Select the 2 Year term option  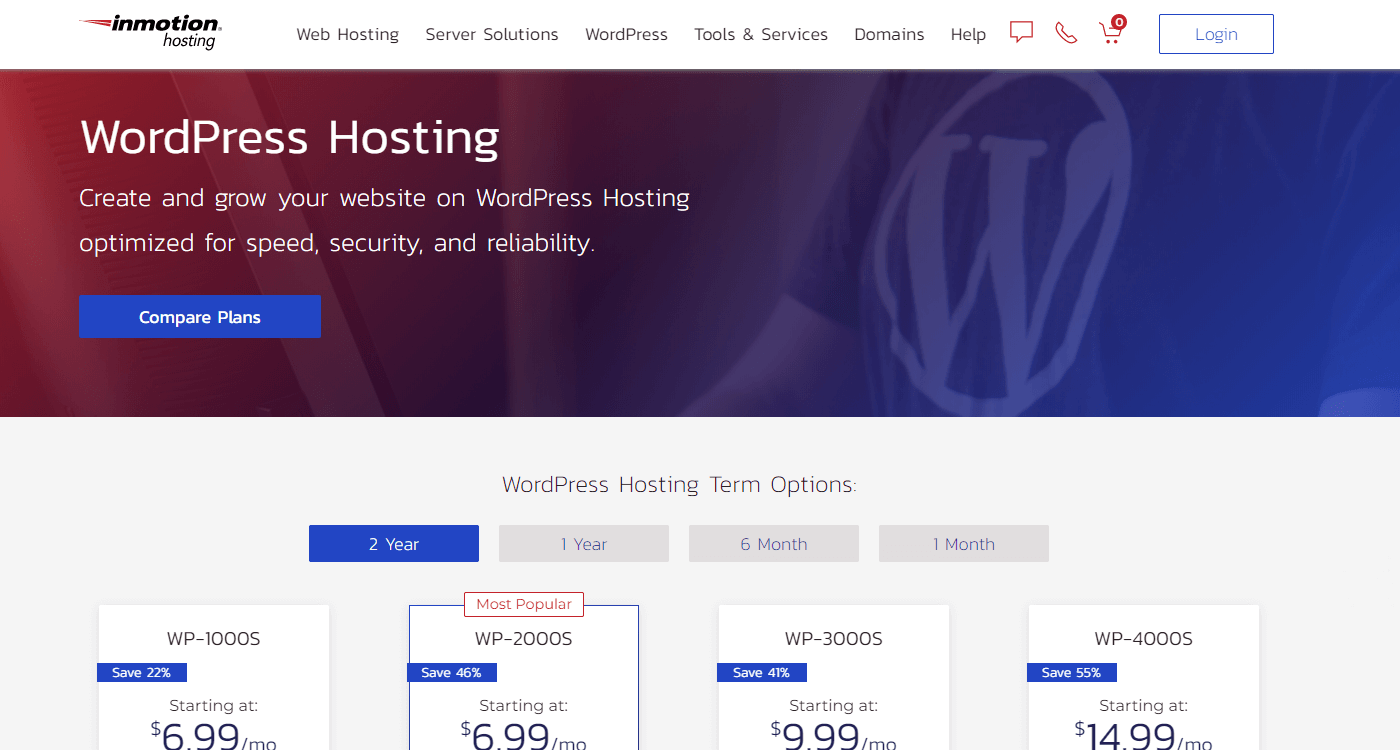coord(394,543)
